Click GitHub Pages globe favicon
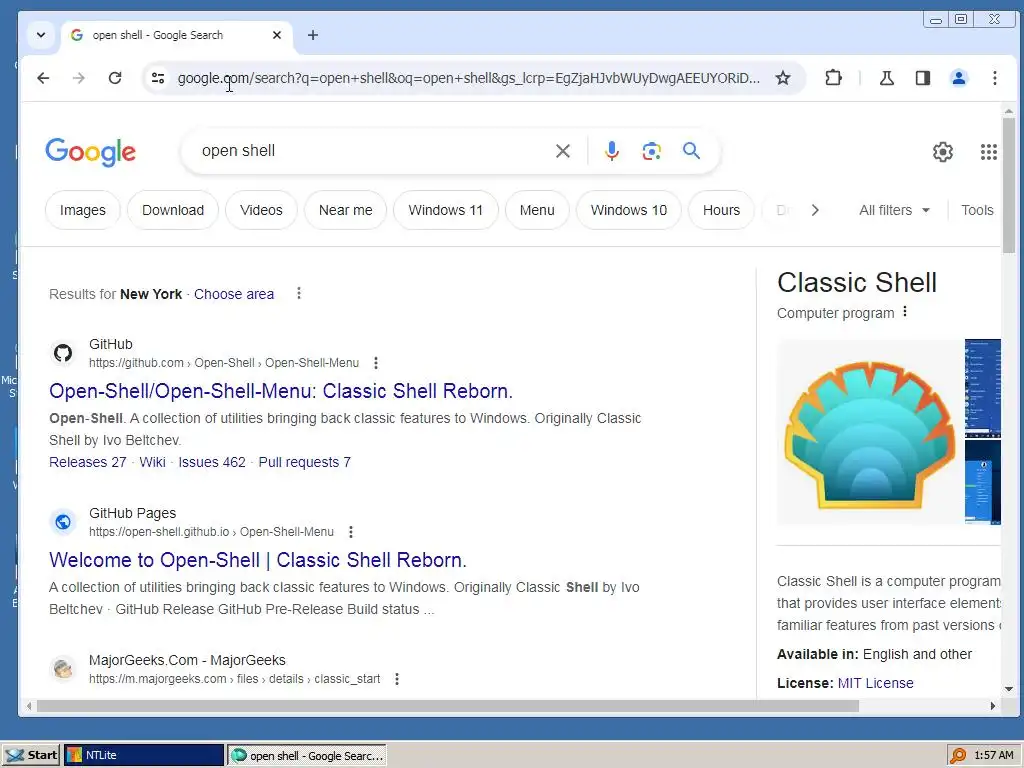 click(63, 522)
